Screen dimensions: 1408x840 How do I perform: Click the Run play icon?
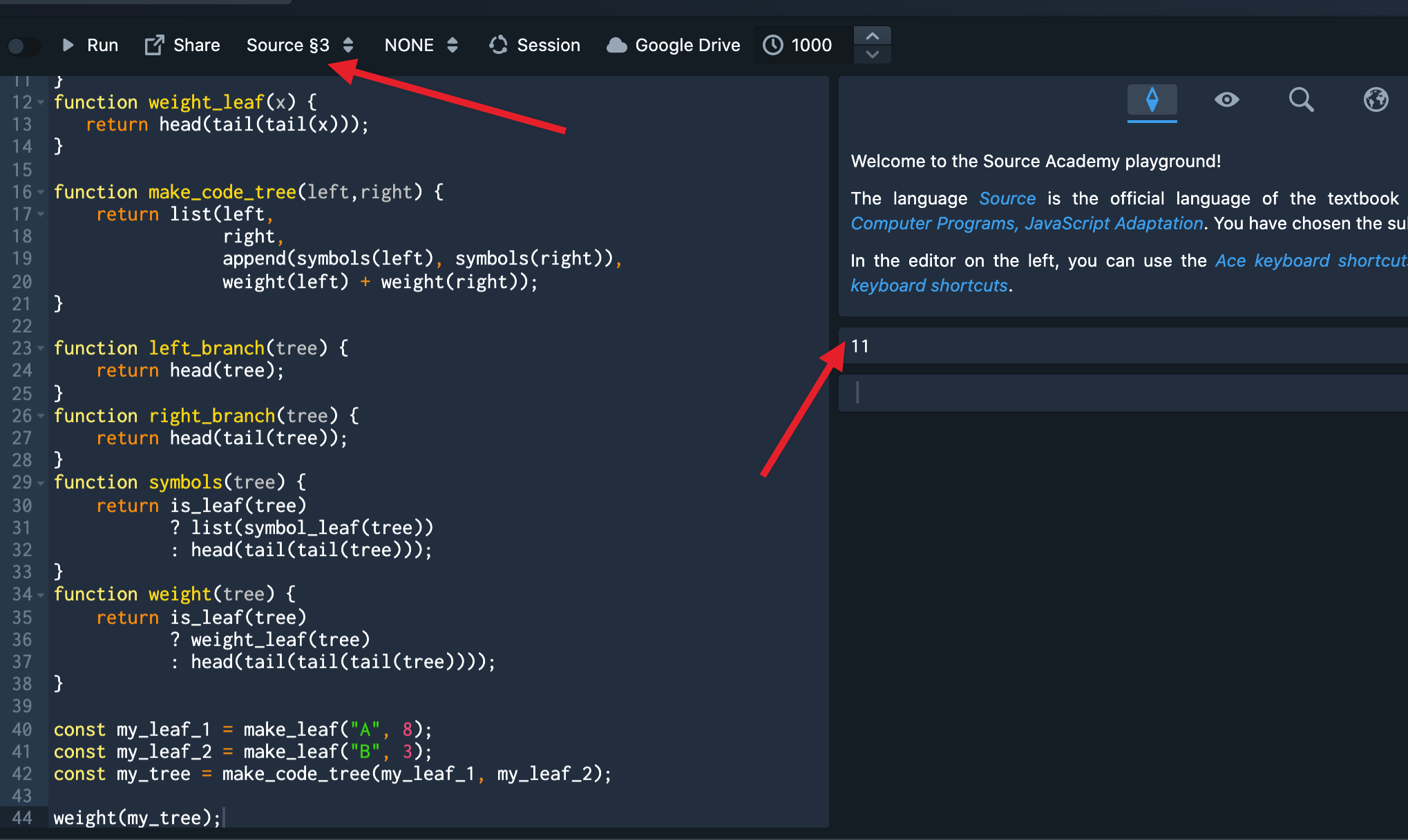pos(68,46)
